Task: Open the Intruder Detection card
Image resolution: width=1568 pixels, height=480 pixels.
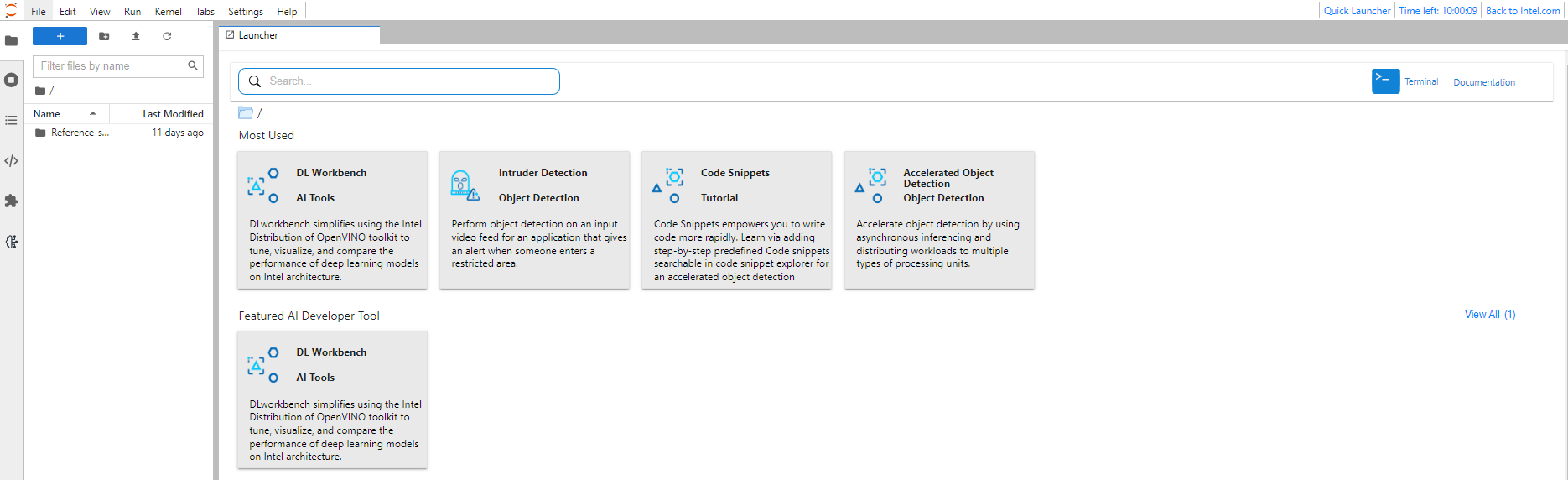Action: click(x=534, y=220)
